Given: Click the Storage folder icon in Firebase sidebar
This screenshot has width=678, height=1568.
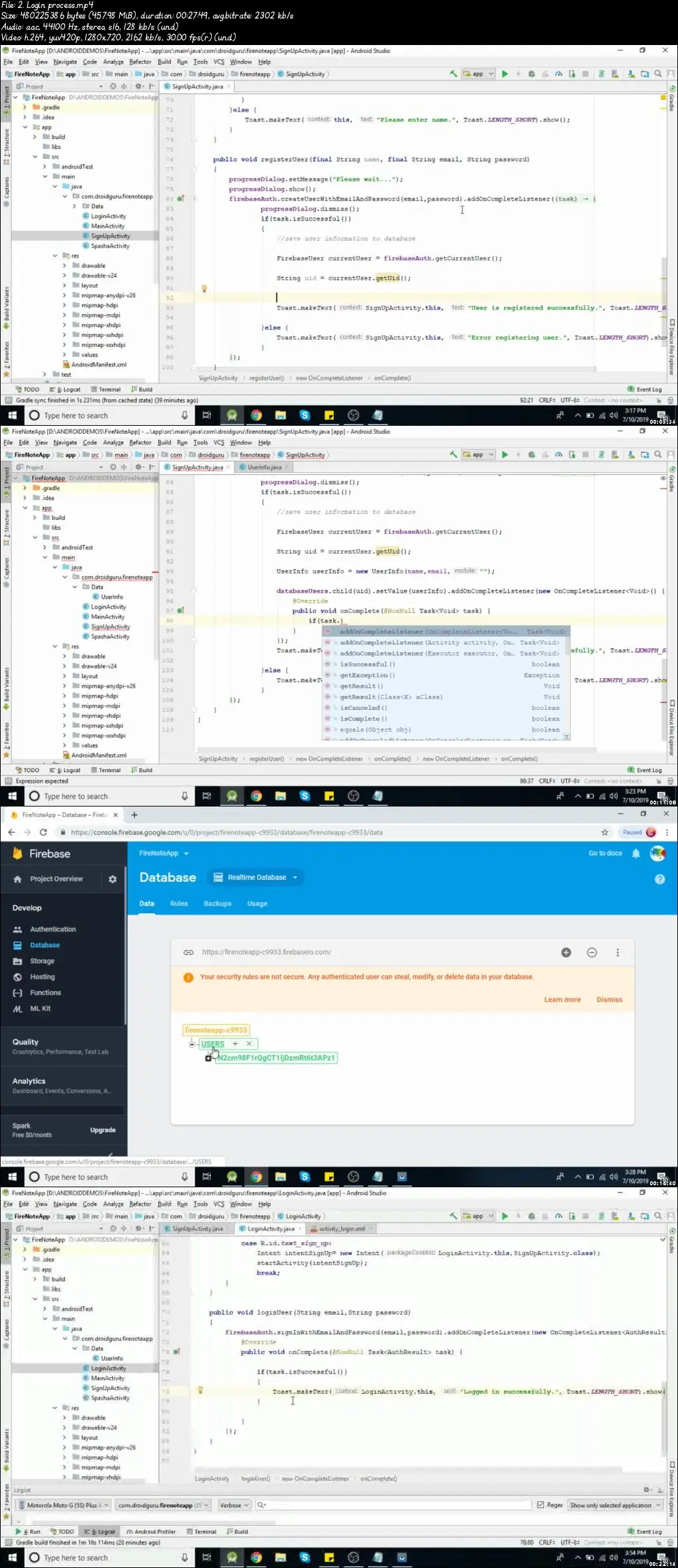Looking at the screenshot, I should (x=18, y=961).
